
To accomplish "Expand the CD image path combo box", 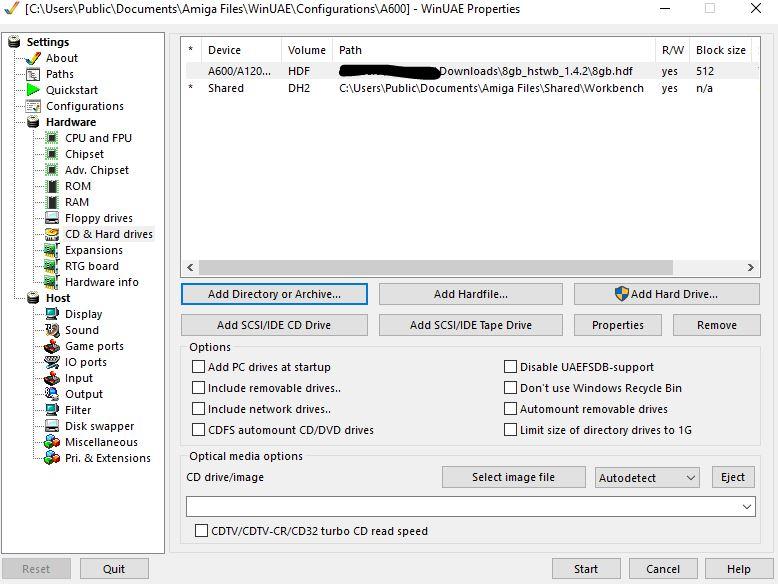I will tap(747, 507).
